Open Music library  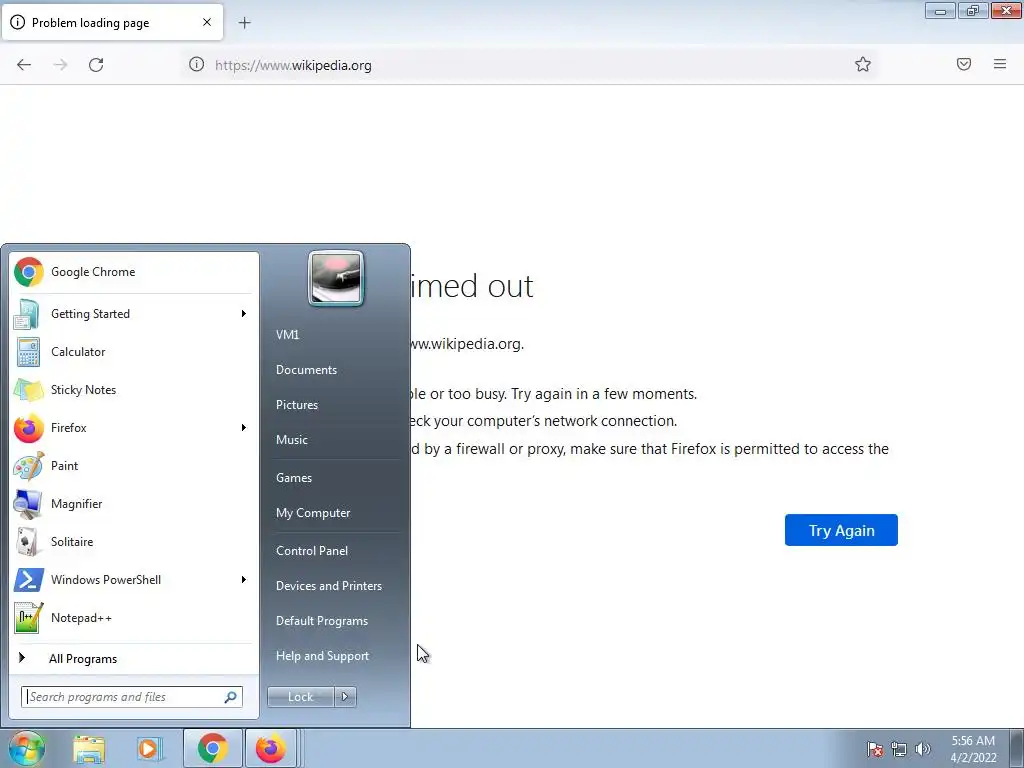[291, 440]
